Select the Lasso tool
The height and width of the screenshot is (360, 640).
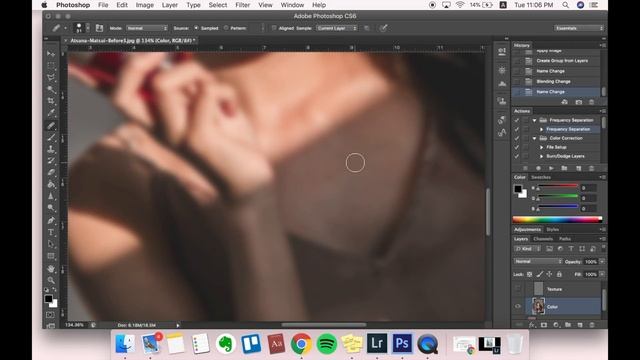point(51,77)
